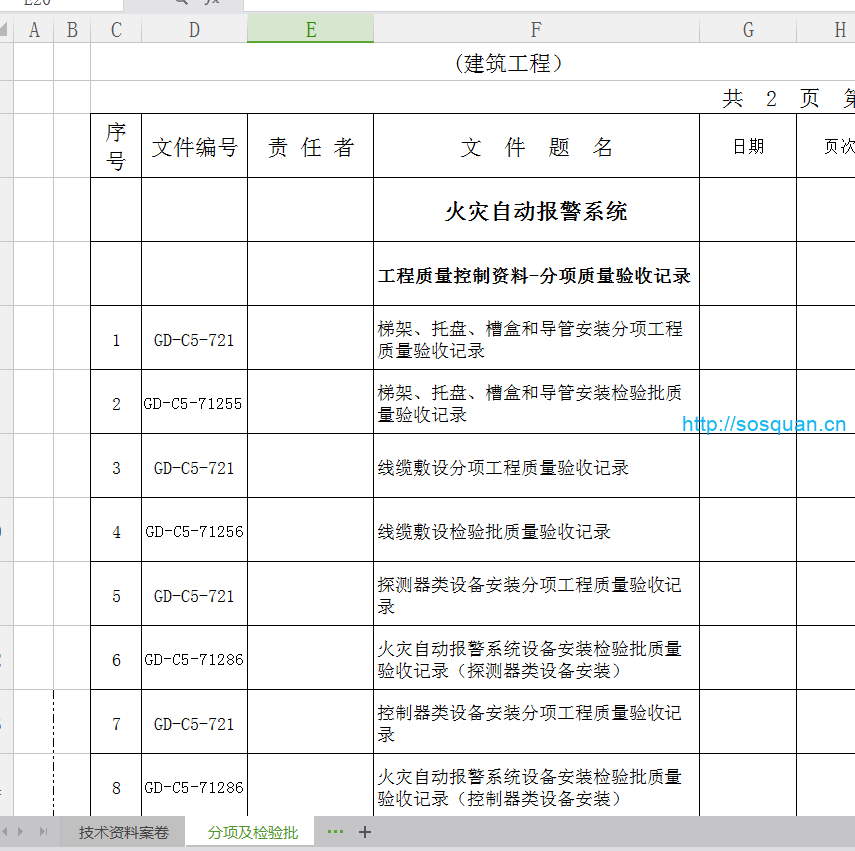The image size is (855, 851).
Task: Click the 日期 header cell
Action: (748, 147)
